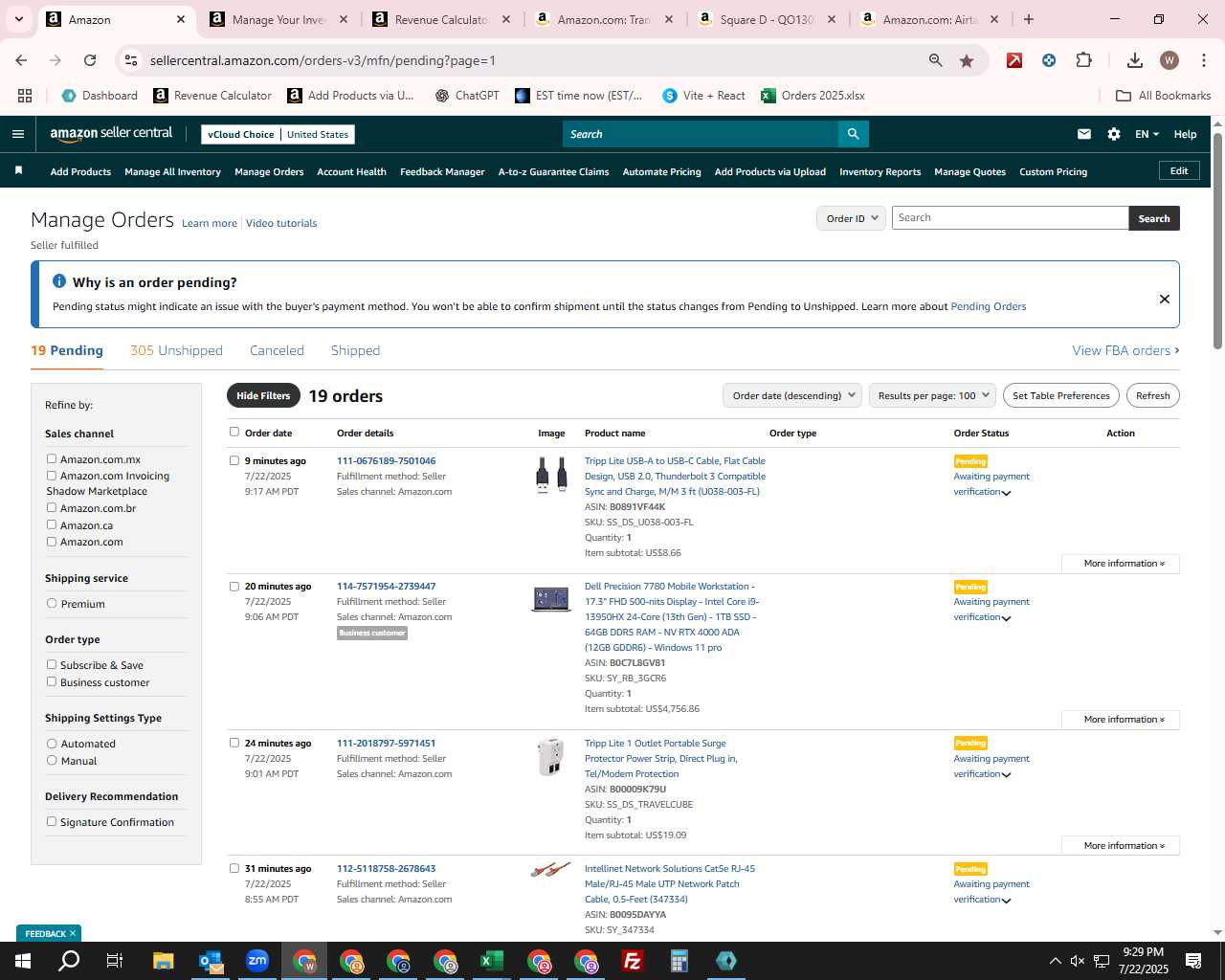Image resolution: width=1225 pixels, height=980 pixels.
Task: Check the Amazon.com.mx sales channel filter
Action: pyautogui.click(x=52, y=458)
